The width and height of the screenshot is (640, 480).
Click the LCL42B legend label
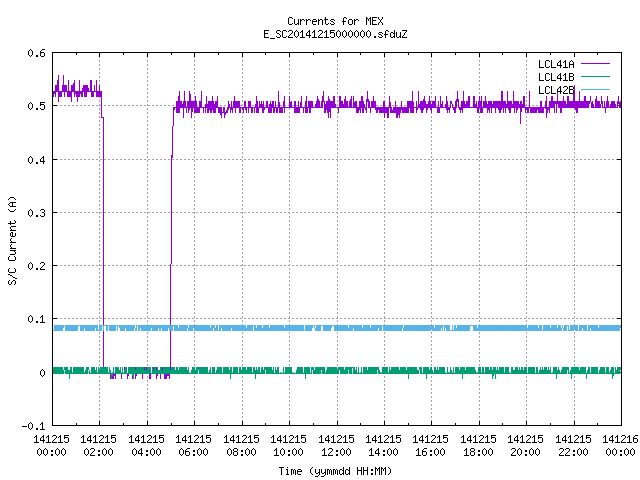556,90
